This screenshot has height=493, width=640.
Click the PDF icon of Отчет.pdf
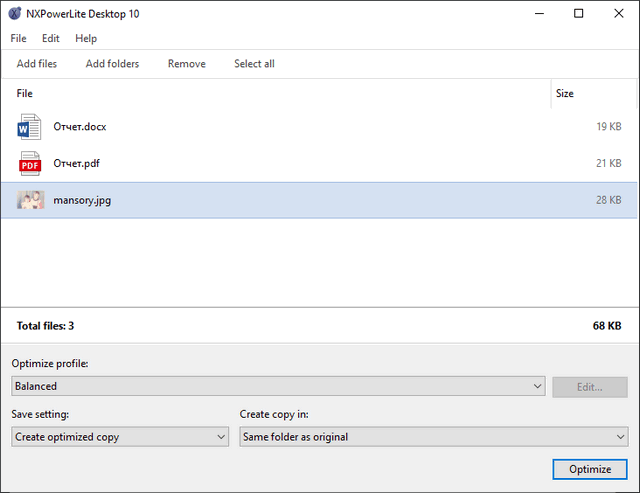point(29,163)
